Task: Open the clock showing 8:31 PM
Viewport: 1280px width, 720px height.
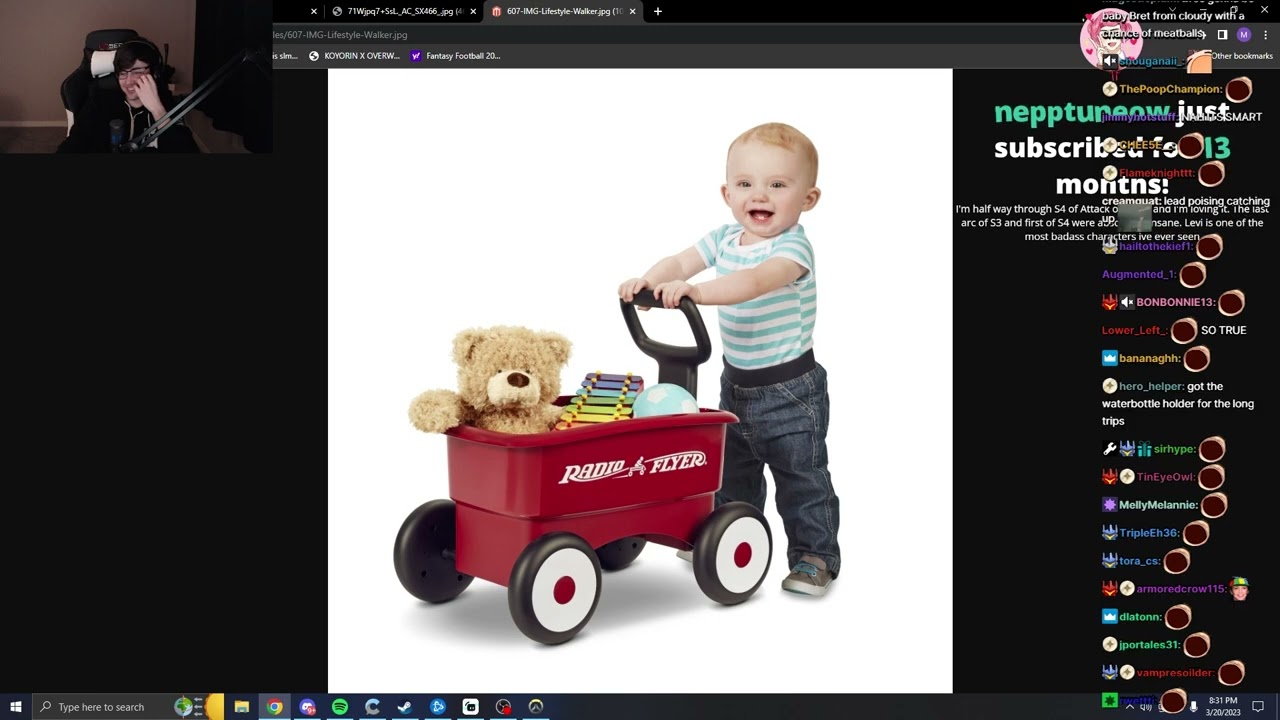Action: 1223,707
